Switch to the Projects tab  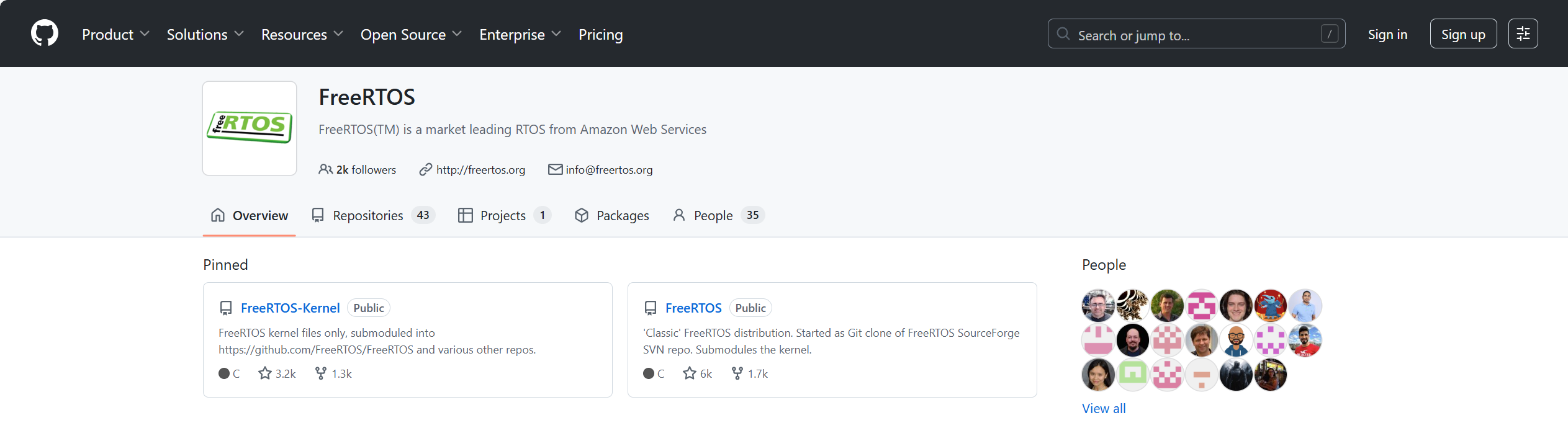coord(504,215)
